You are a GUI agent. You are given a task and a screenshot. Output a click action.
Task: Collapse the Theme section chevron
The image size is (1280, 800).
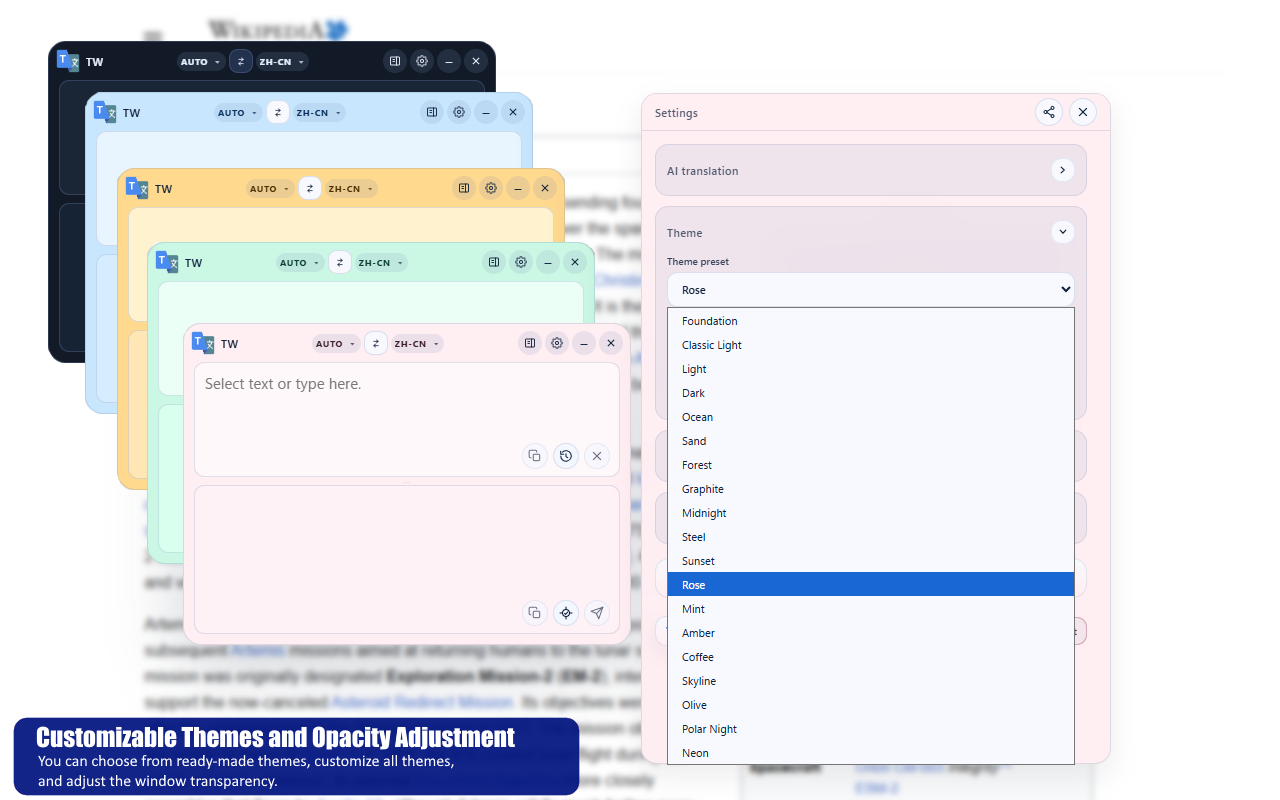pos(1063,231)
